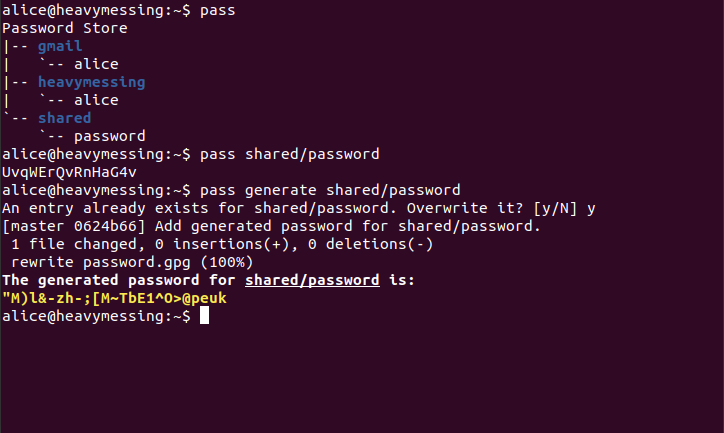
Task: Click the yellow generated password string
Action: pos(115,298)
